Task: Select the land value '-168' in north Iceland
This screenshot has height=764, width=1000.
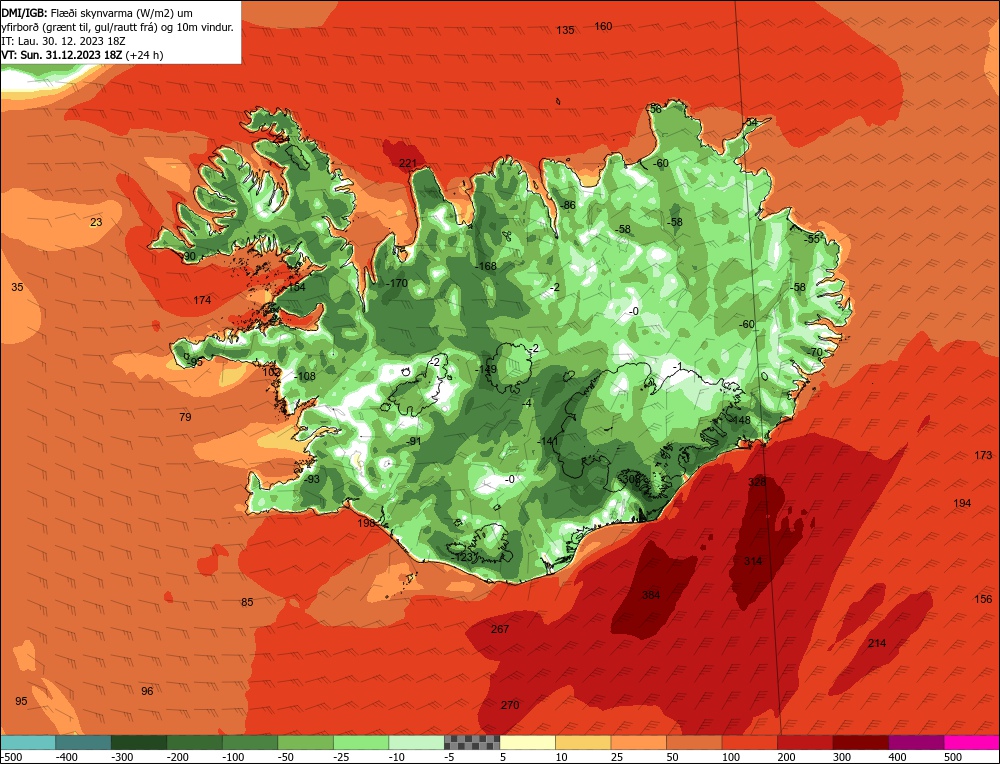Action: click(486, 267)
